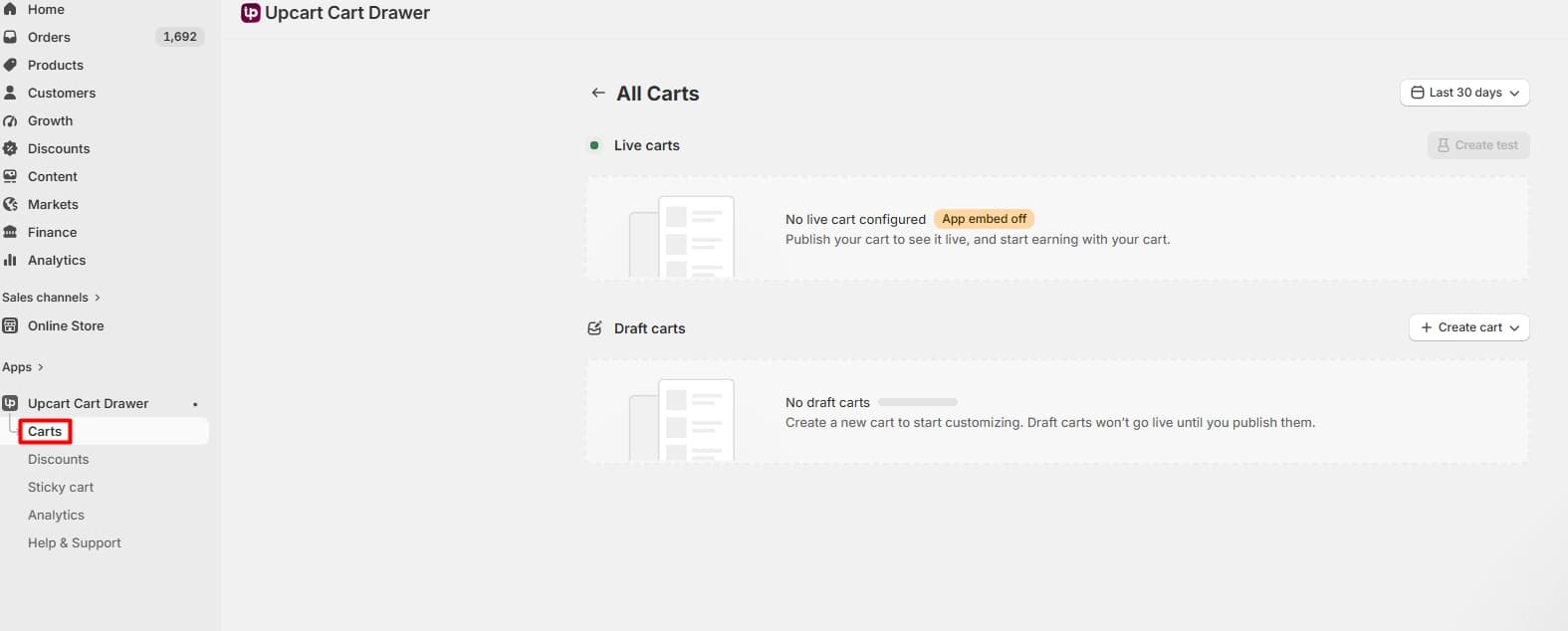Image resolution: width=1568 pixels, height=631 pixels.
Task: Open Customers in the sidebar
Action: point(62,93)
